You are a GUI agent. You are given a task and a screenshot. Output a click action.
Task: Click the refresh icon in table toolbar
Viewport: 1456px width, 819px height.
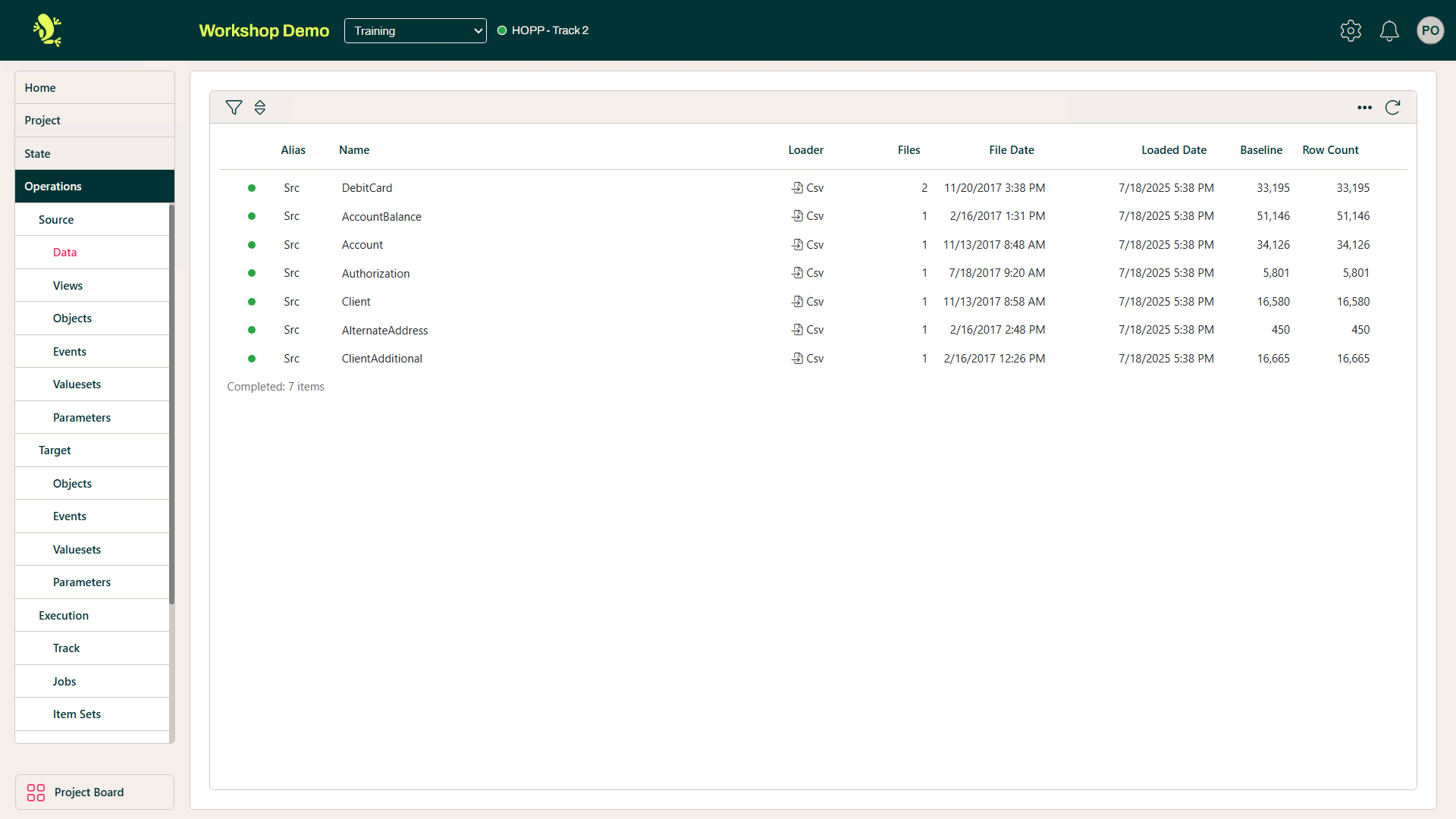(1392, 108)
